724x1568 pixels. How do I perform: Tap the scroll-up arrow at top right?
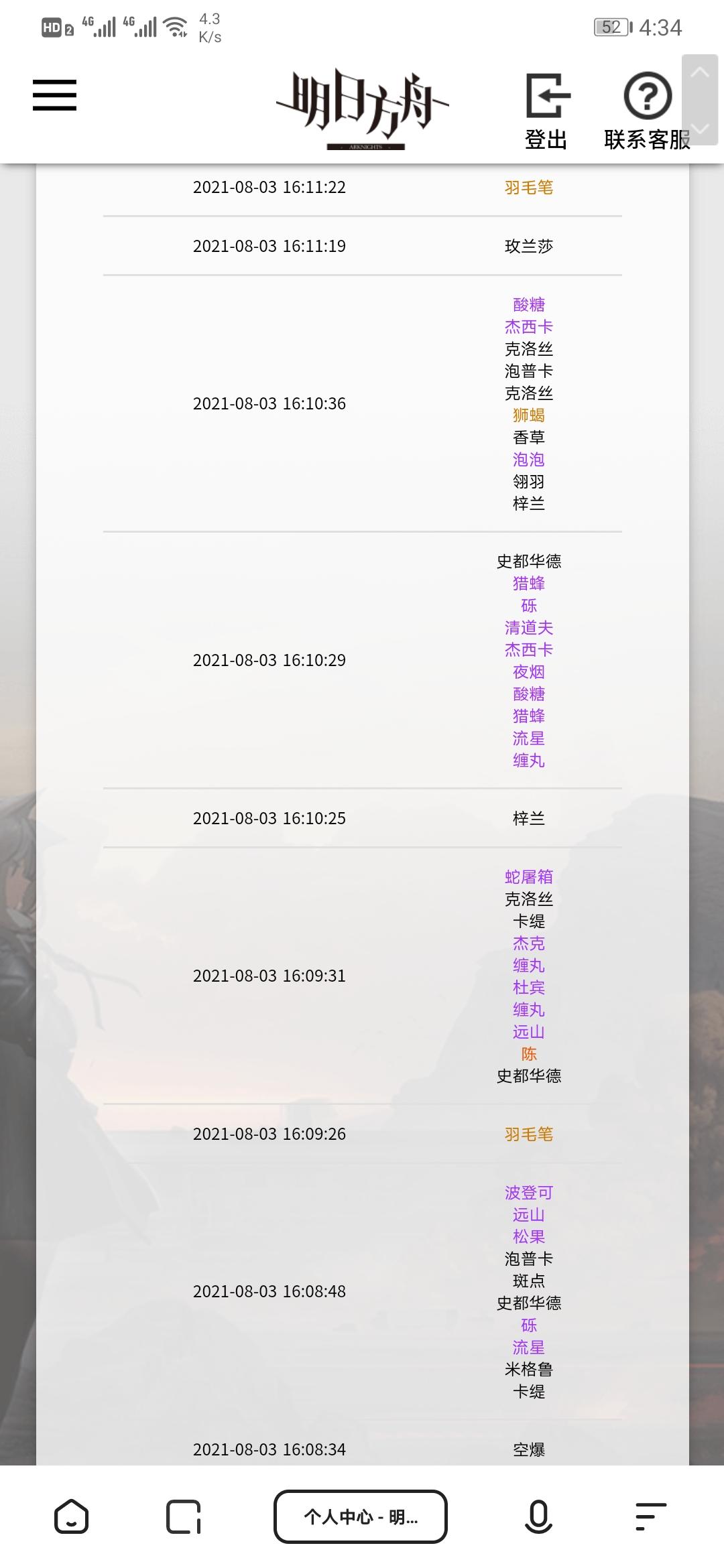(700, 72)
